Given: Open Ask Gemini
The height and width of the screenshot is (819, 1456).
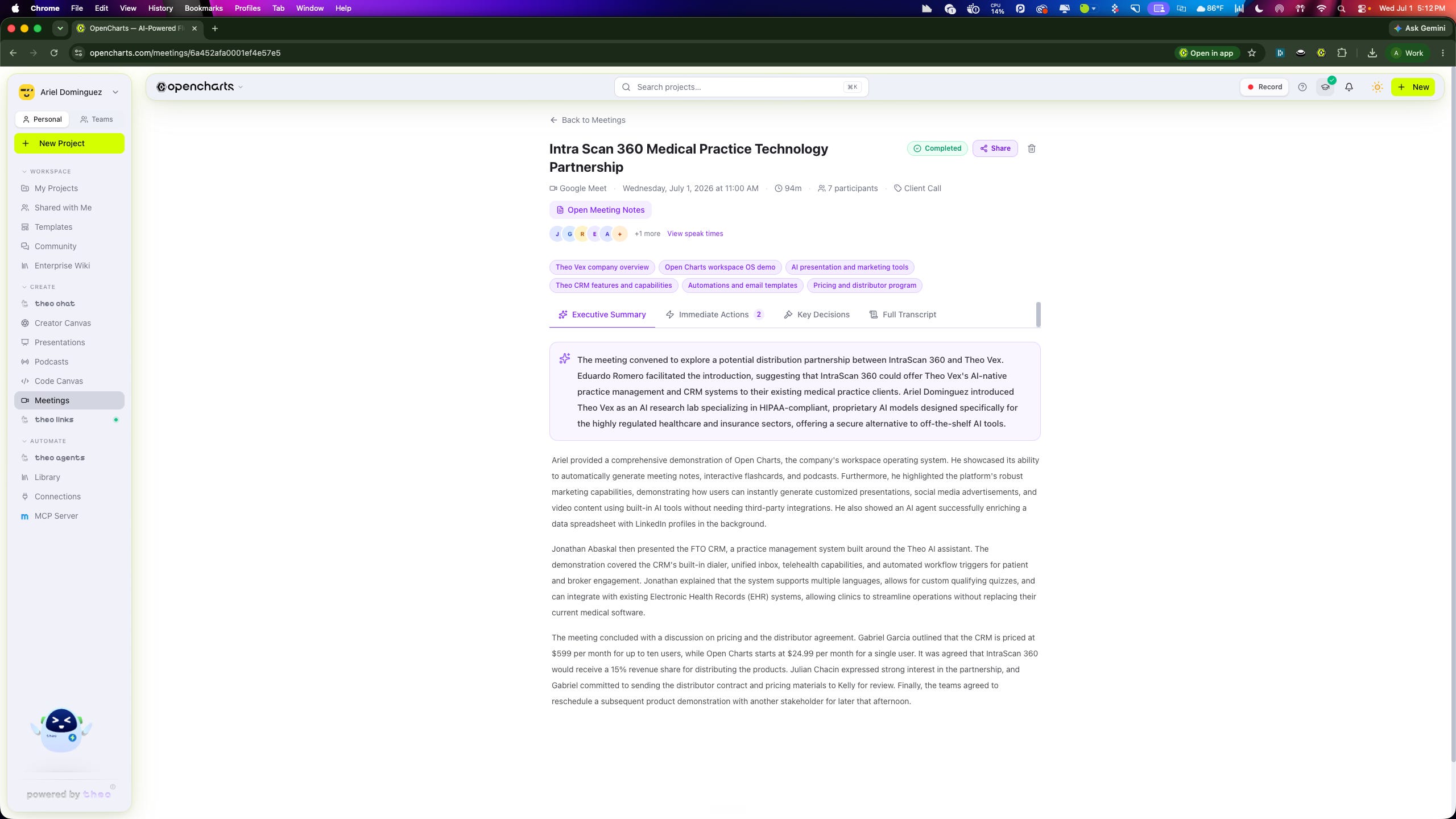Looking at the screenshot, I should coord(1419,28).
